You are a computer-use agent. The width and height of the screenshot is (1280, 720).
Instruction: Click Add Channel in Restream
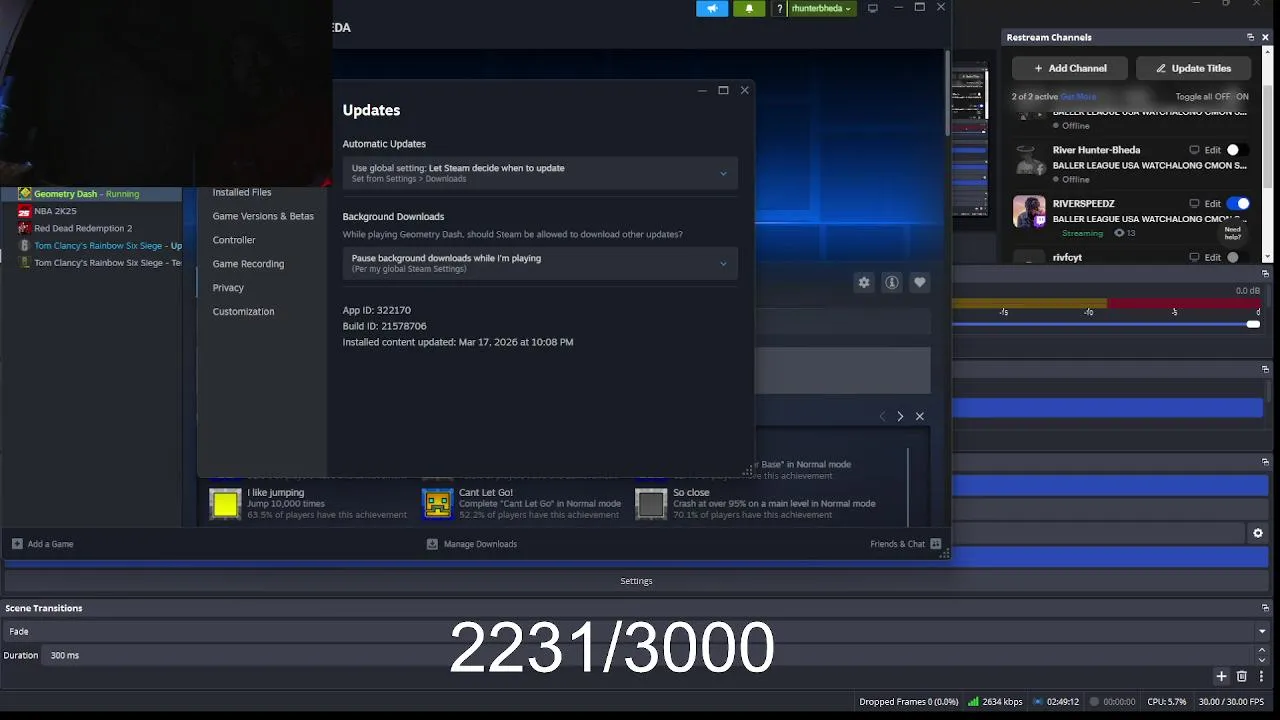tap(1070, 68)
